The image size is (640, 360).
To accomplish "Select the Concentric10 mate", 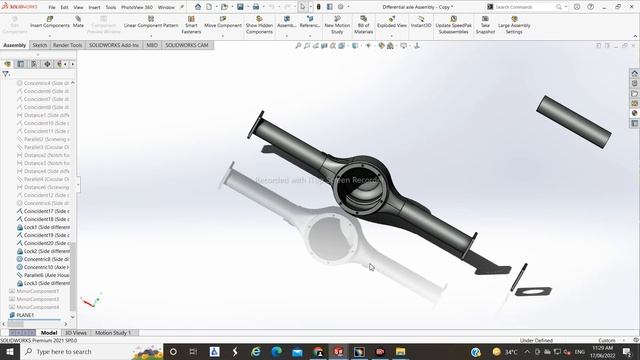I will point(43,267).
